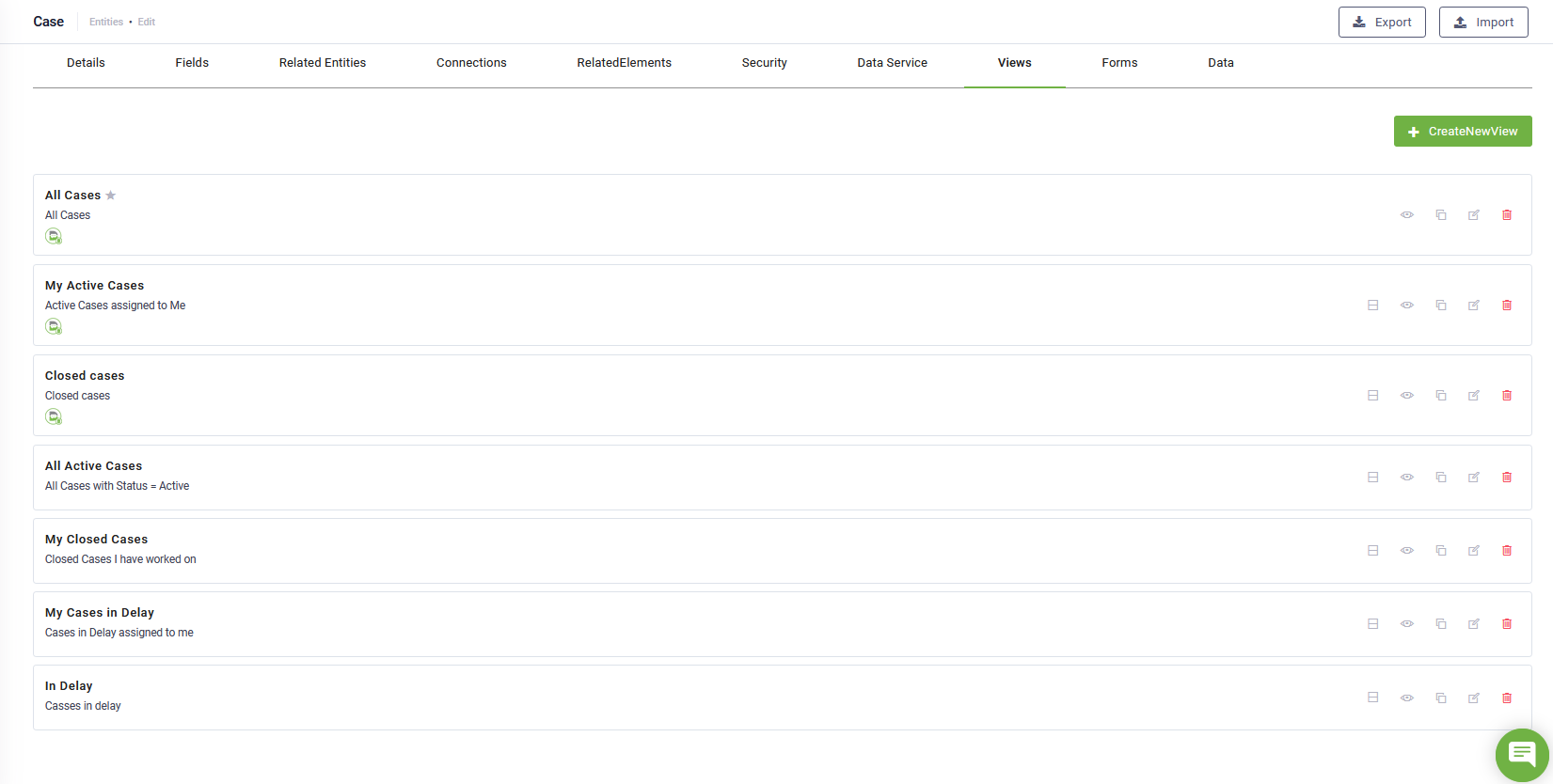Click the eye icon for My Cases in Delay
Screen dimensions: 1553x784
(x=1407, y=624)
